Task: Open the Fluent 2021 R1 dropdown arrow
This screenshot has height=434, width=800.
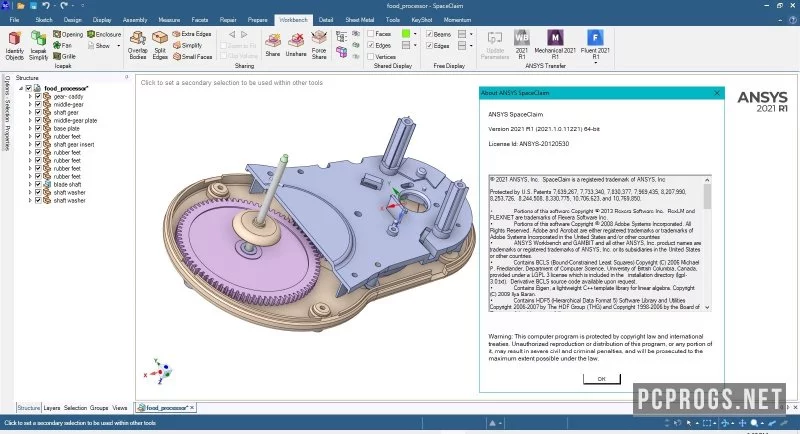Action: pos(595,62)
